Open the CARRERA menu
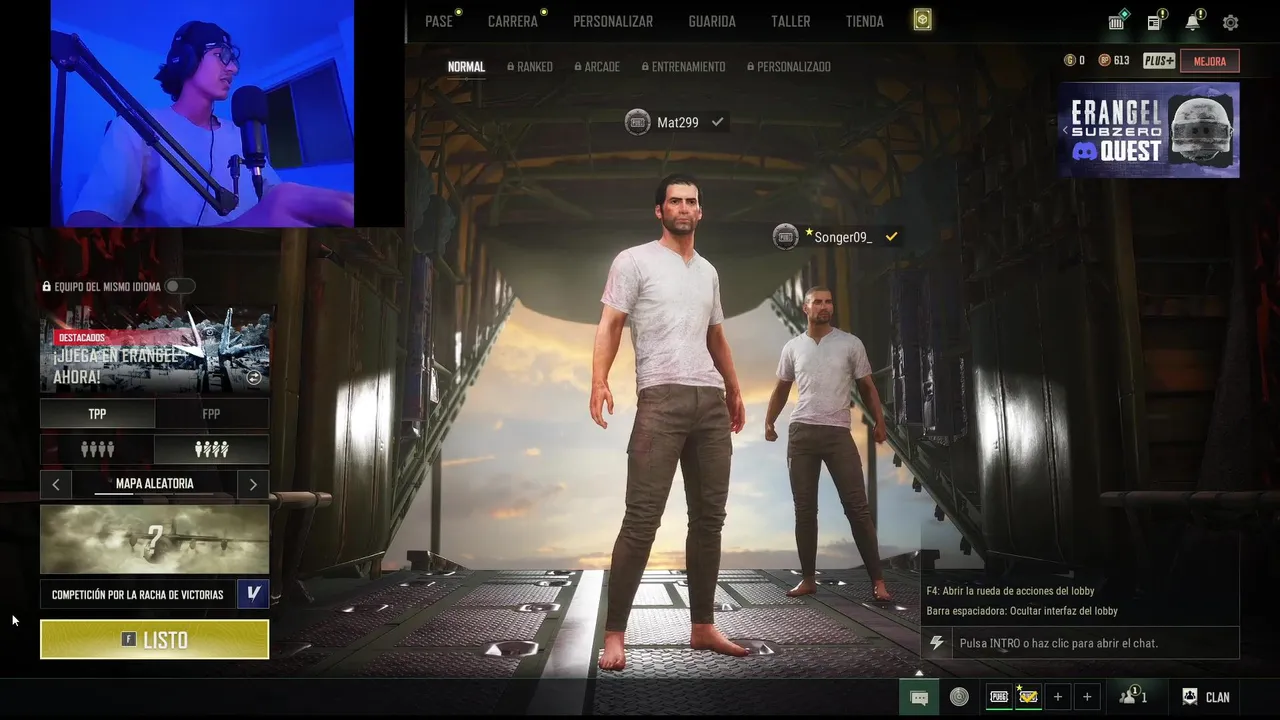Image resolution: width=1280 pixels, height=720 pixels. coord(513,21)
